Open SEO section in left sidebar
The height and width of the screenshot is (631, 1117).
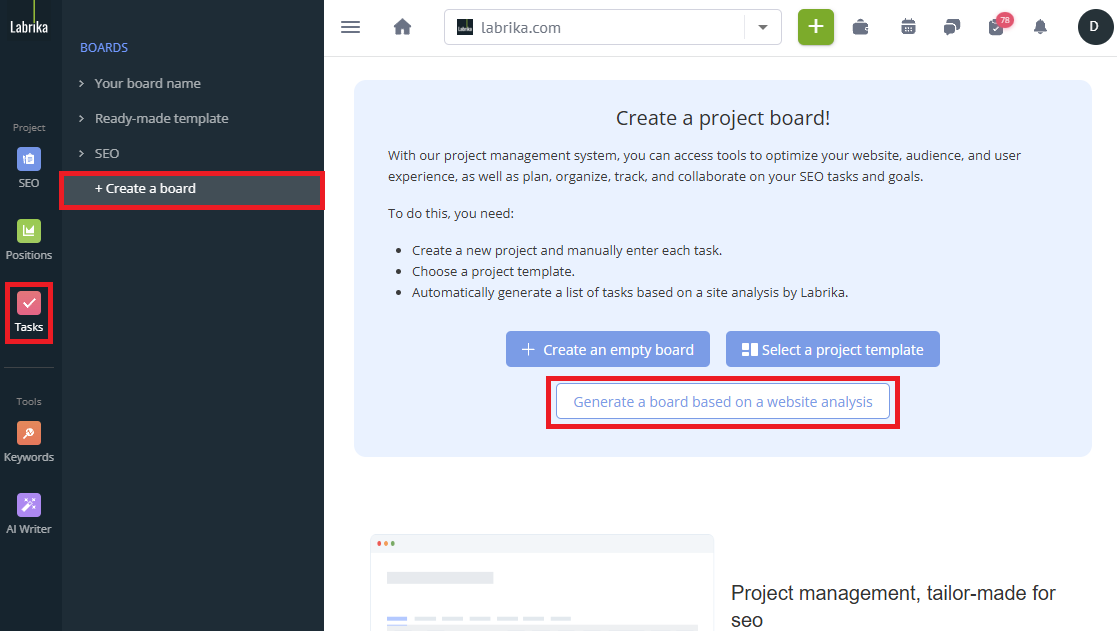[x=29, y=168]
